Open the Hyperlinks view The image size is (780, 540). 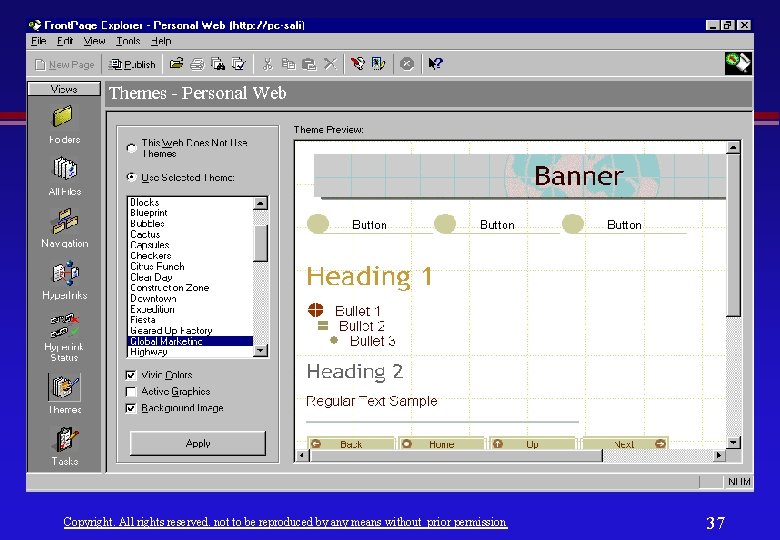[65, 280]
